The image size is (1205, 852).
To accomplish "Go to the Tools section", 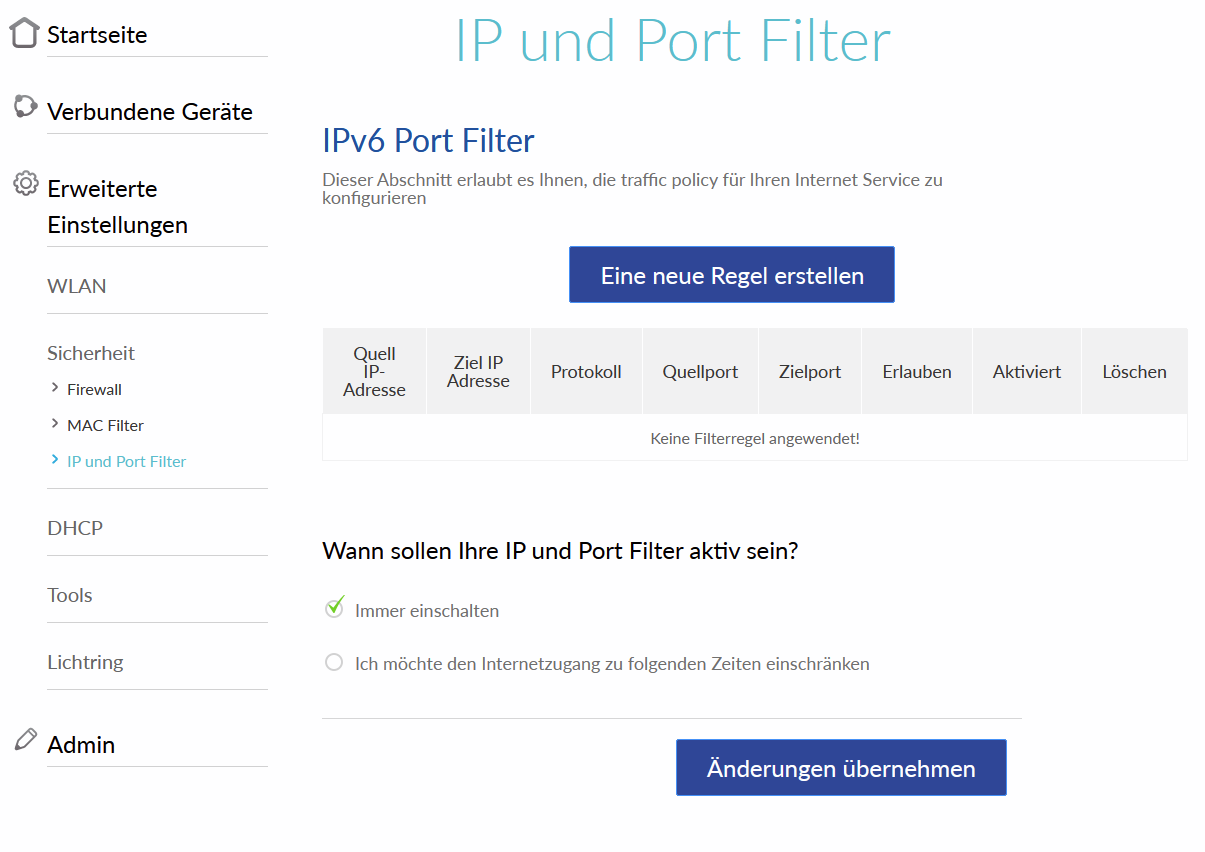I will click(x=70, y=595).
